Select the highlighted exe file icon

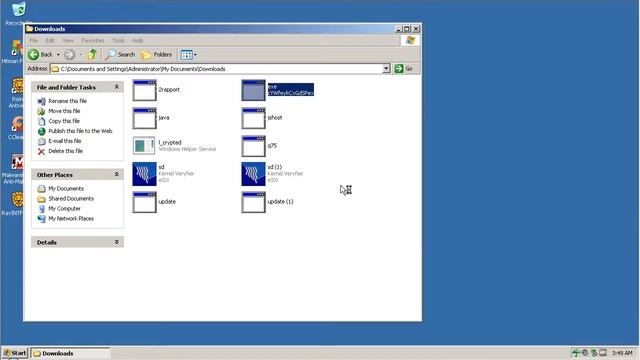pos(253,90)
